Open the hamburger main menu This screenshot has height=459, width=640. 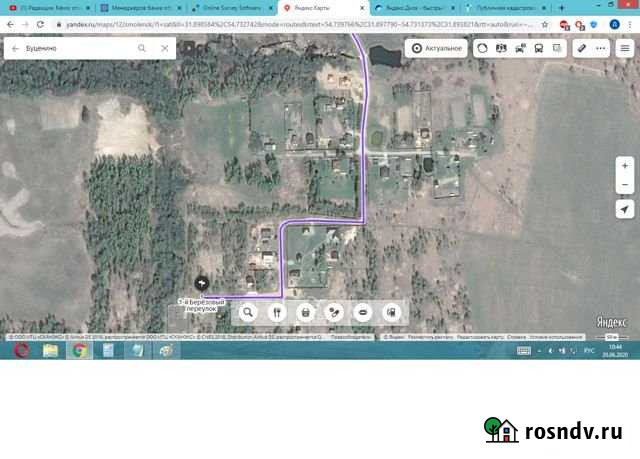point(624,47)
